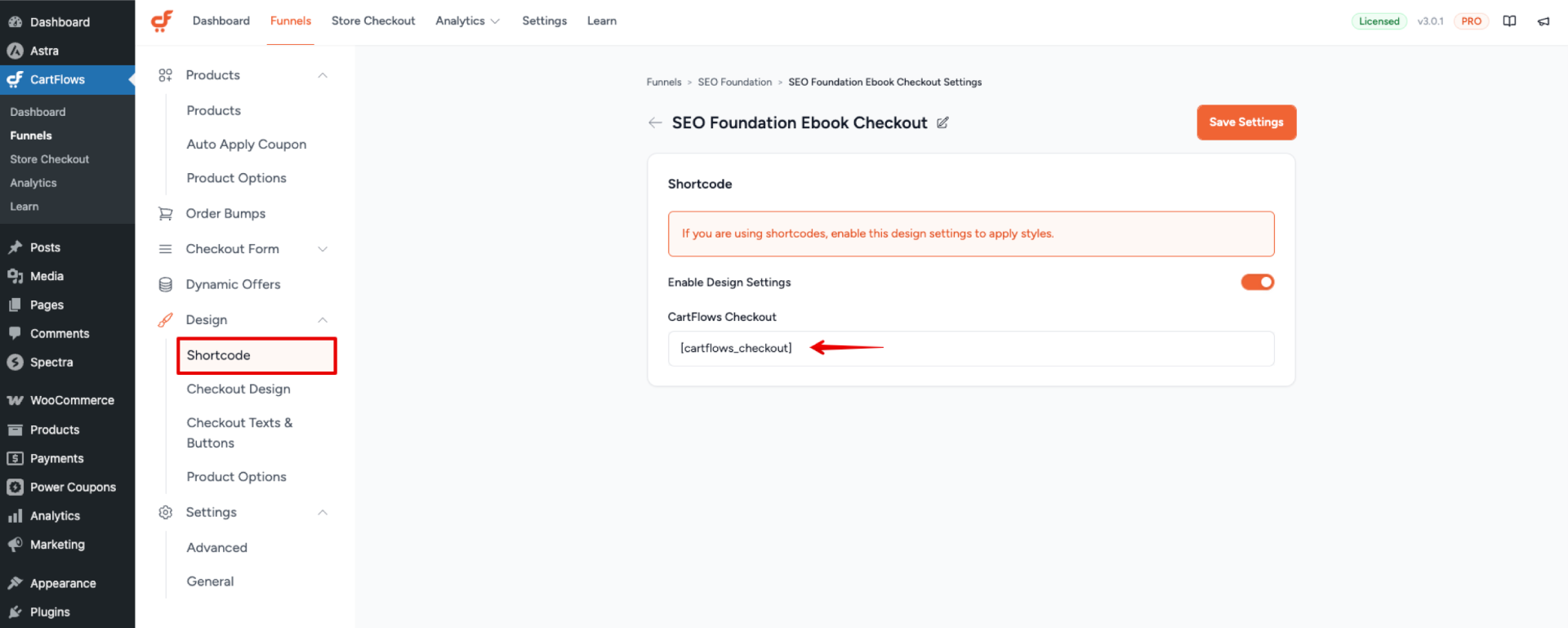Click the Pages icon in admin menu

coord(15,305)
